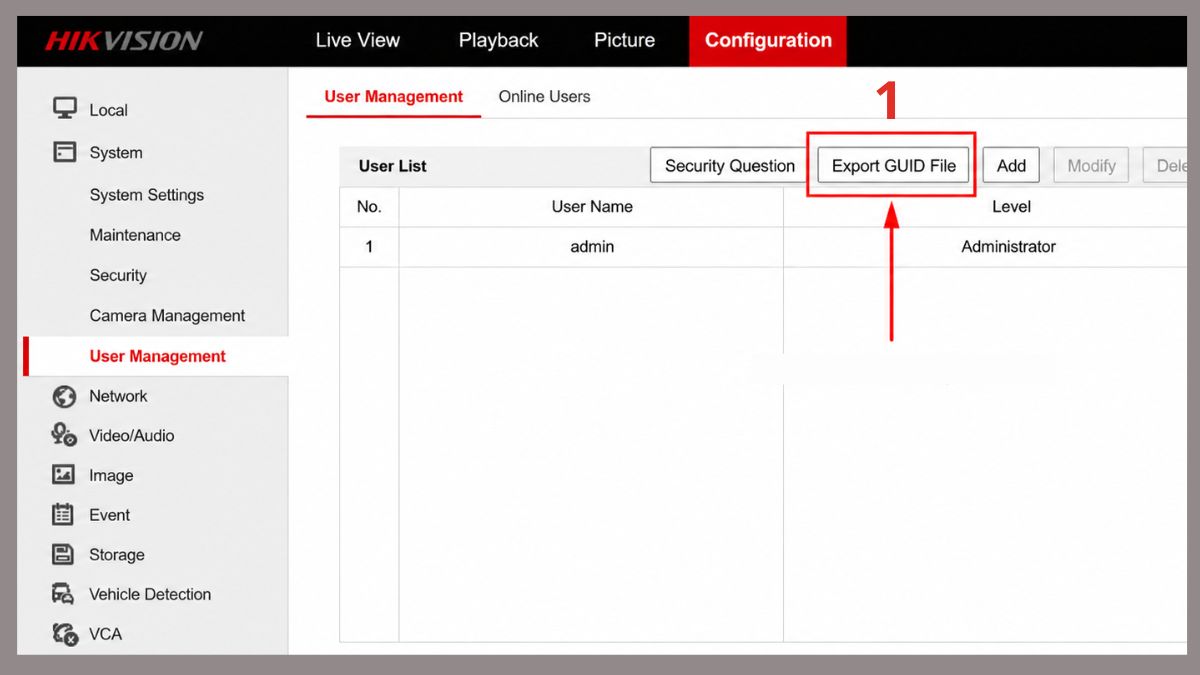Click the Security Question button
The width and height of the screenshot is (1200, 675).
(730, 166)
